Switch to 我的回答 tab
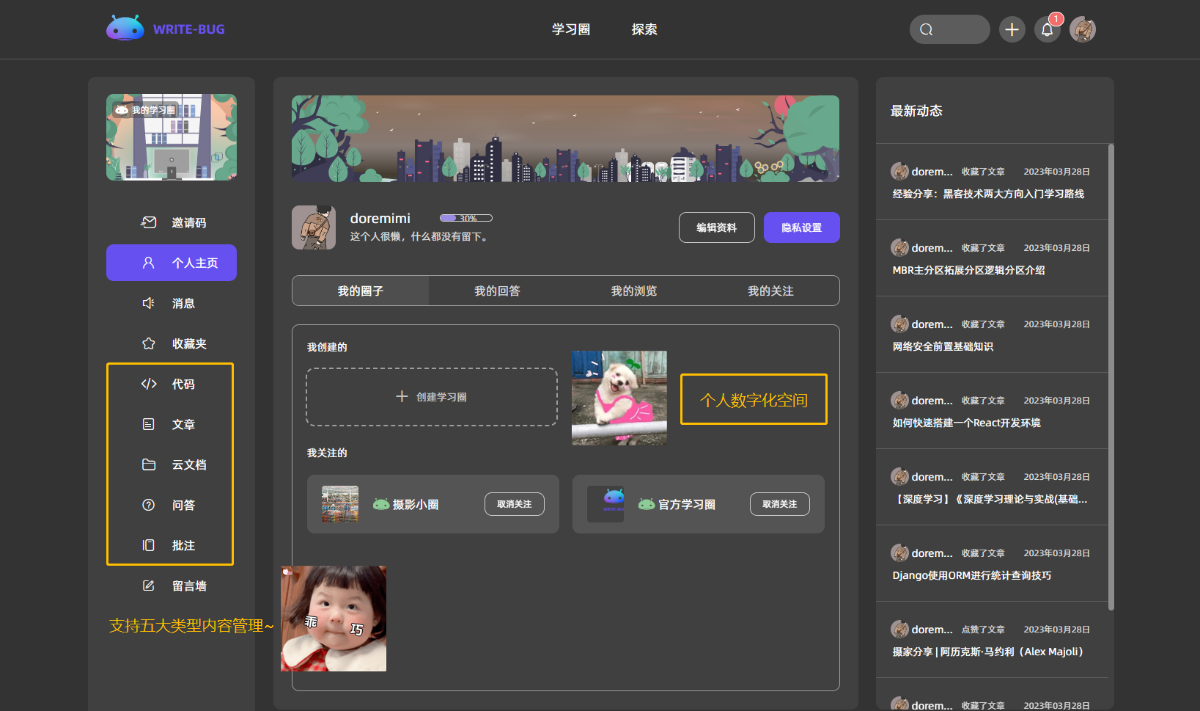Image resolution: width=1200 pixels, height=711 pixels. 497,291
